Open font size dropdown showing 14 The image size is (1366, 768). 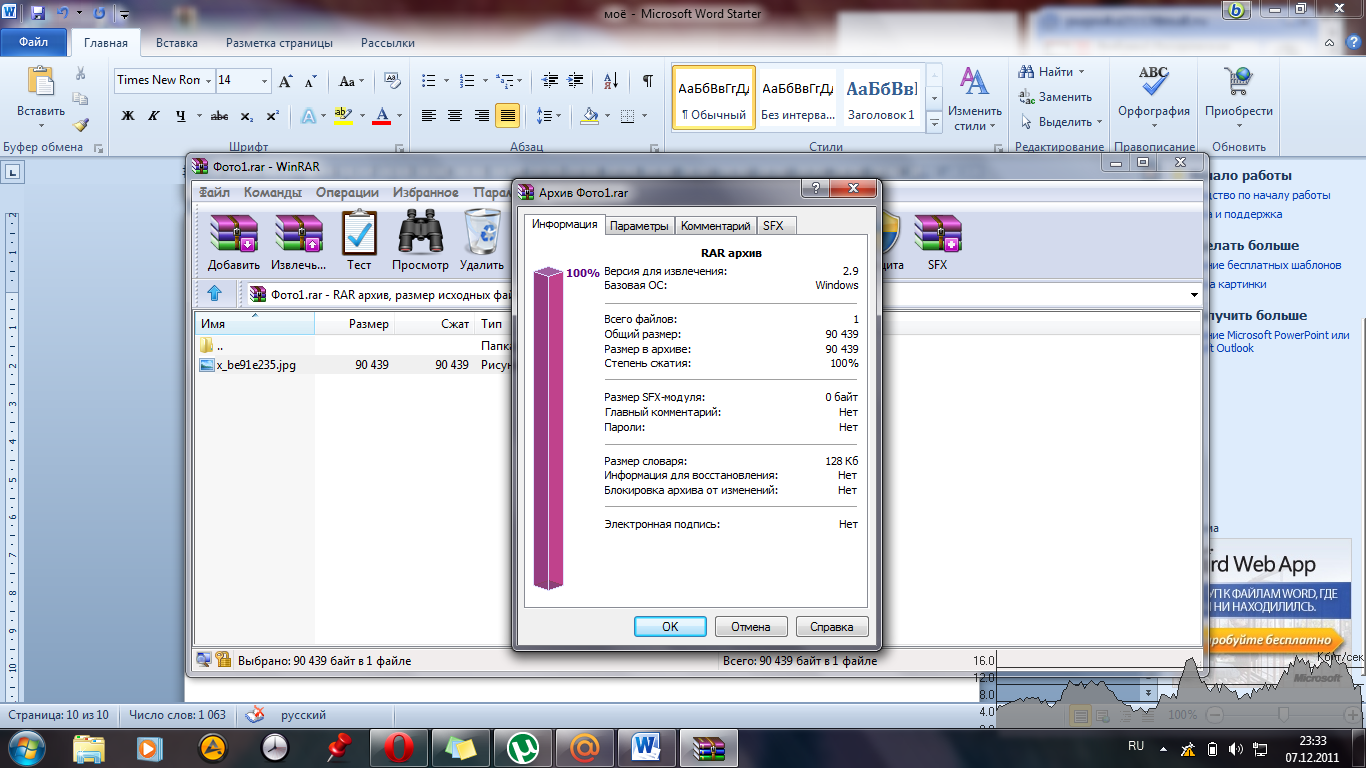[x=265, y=80]
